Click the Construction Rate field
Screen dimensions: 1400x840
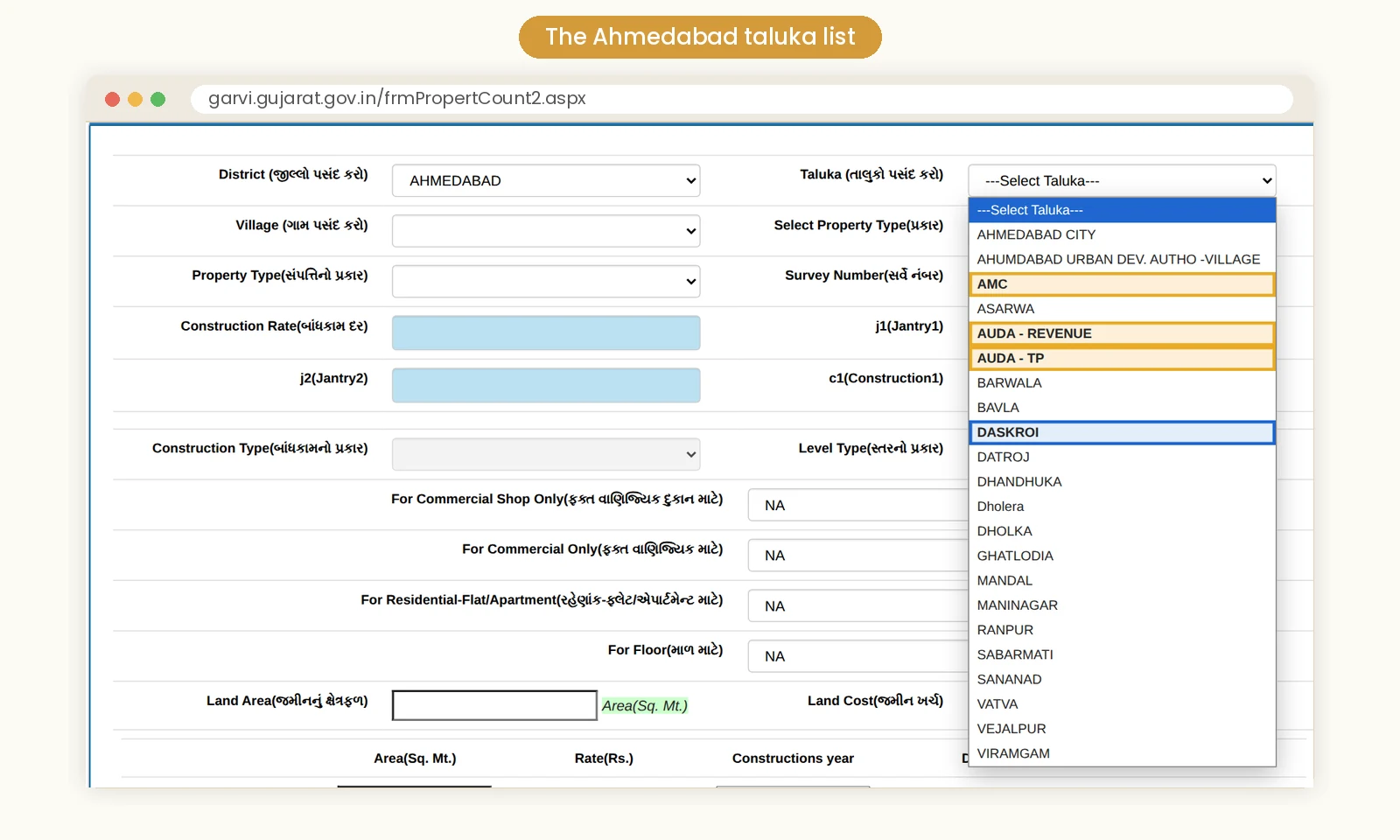pyautogui.click(x=546, y=332)
